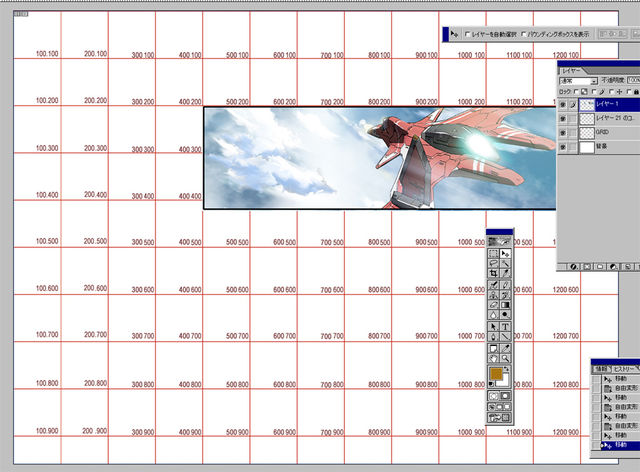640x472 pixels.
Task: Switch to Standard Mode editing
Action: [x=493, y=396]
